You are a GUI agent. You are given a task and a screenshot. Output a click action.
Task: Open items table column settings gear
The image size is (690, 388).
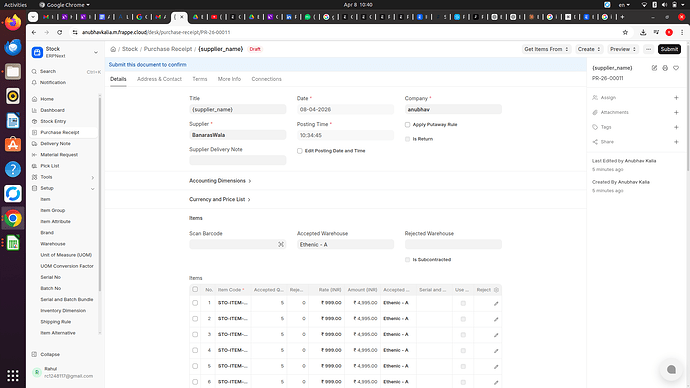click(496, 290)
